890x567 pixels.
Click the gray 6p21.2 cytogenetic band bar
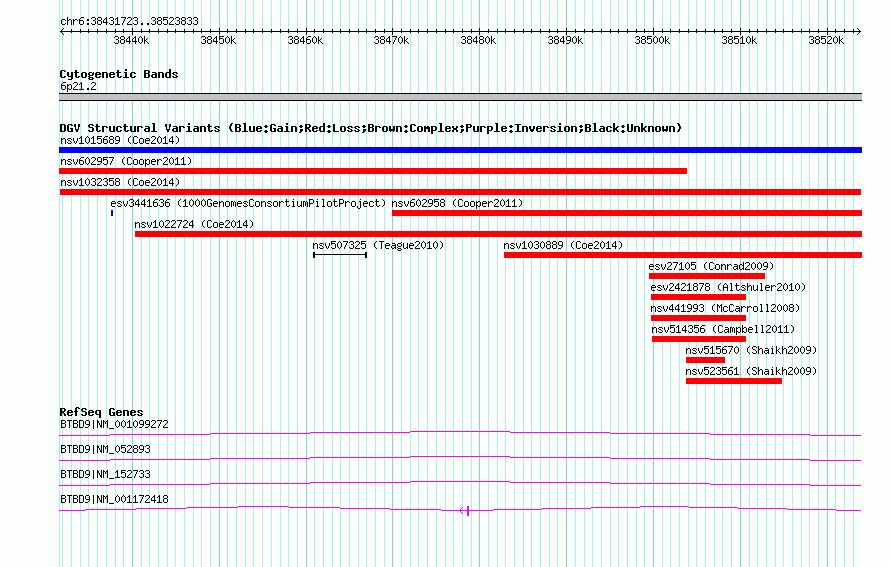pyautogui.click(x=460, y=98)
